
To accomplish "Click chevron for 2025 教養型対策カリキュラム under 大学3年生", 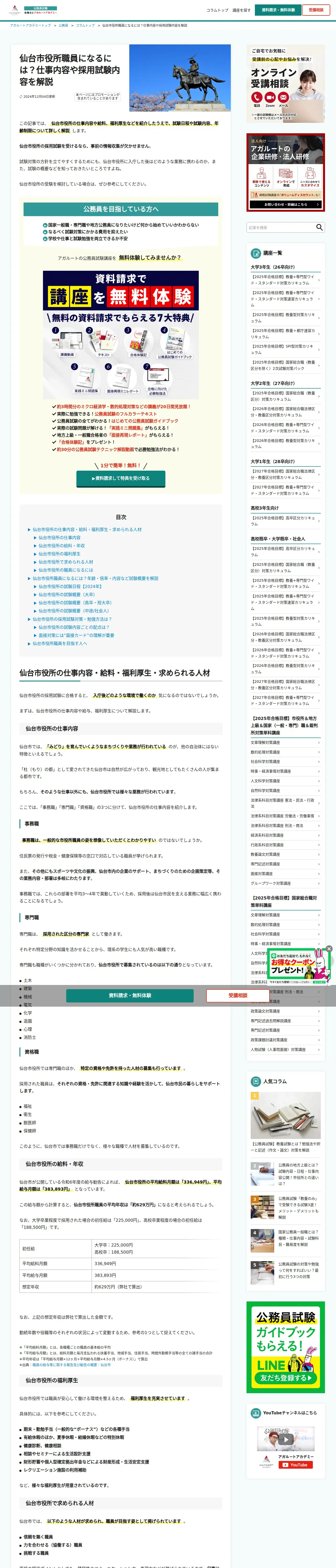I will [x=319, y=318].
